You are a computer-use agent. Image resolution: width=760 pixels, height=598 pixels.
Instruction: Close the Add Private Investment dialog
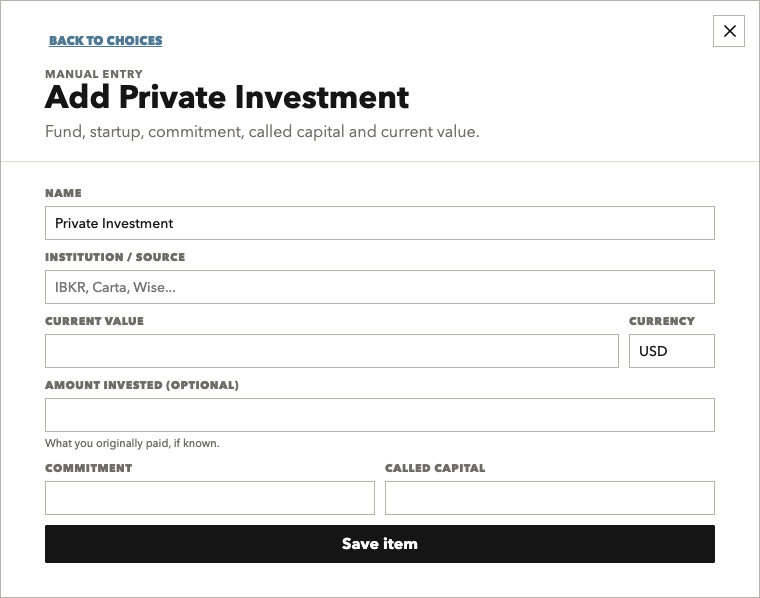[728, 31]
